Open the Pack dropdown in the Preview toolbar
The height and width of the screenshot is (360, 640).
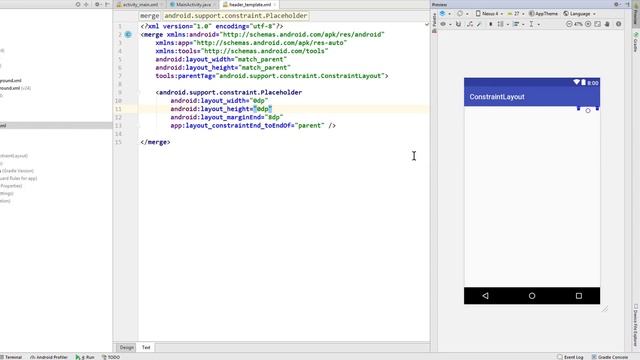tap(502, 24)
